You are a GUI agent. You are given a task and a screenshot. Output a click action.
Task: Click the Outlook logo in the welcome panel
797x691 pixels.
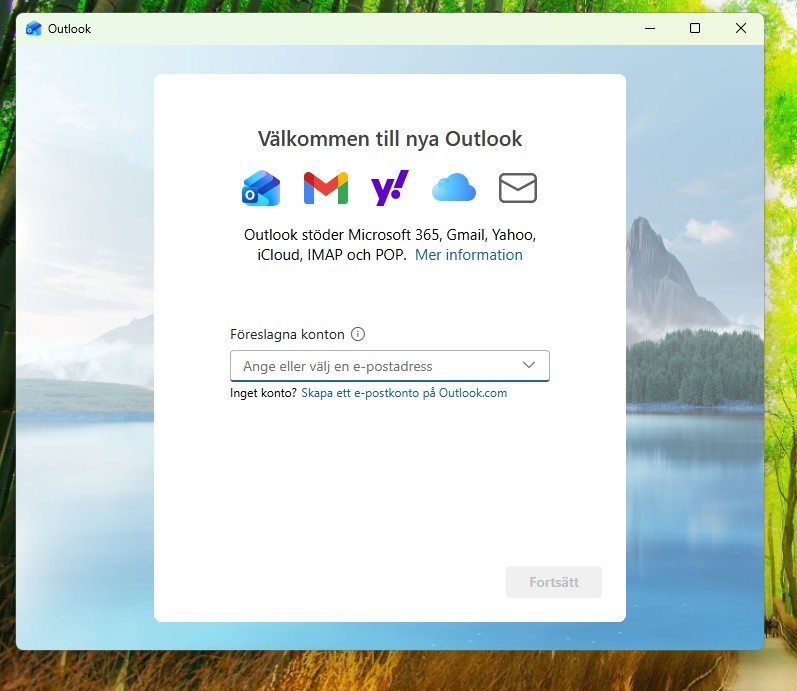tap(261, 188)
